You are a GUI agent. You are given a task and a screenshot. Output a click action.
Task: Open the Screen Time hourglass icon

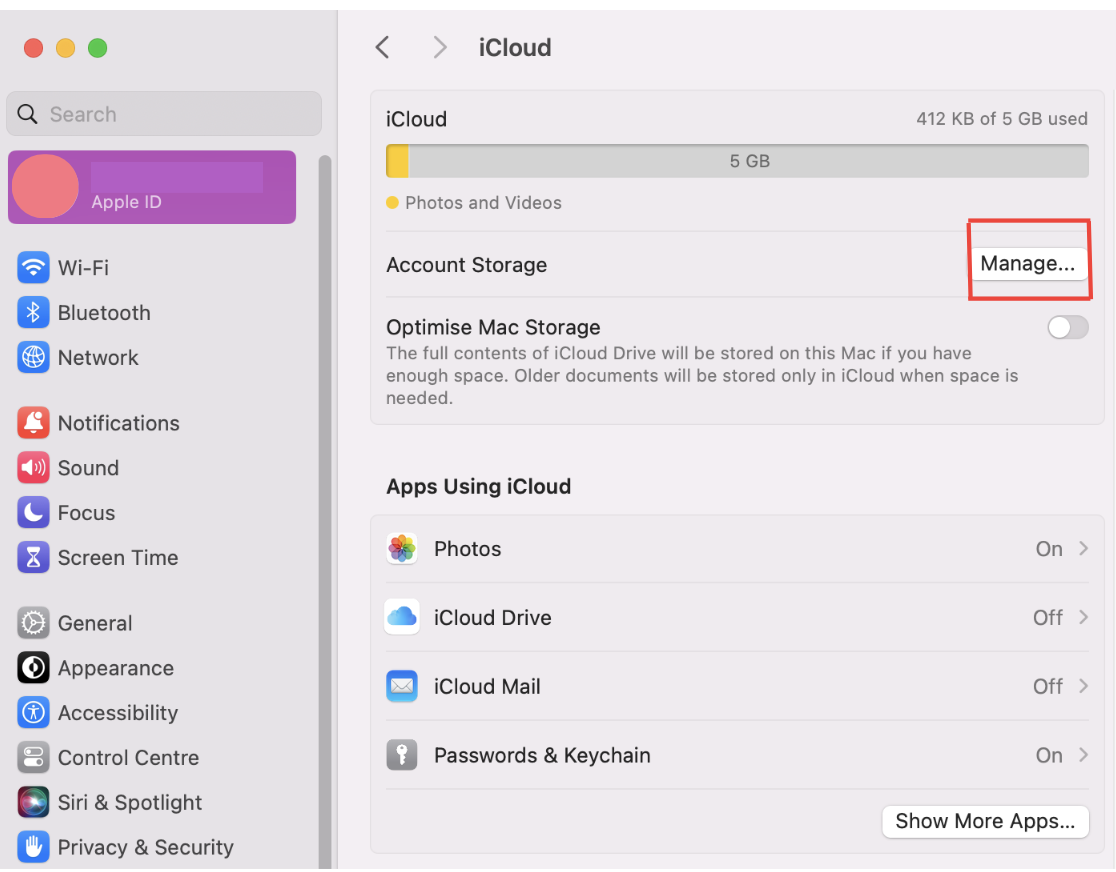(x=33, y=557)
